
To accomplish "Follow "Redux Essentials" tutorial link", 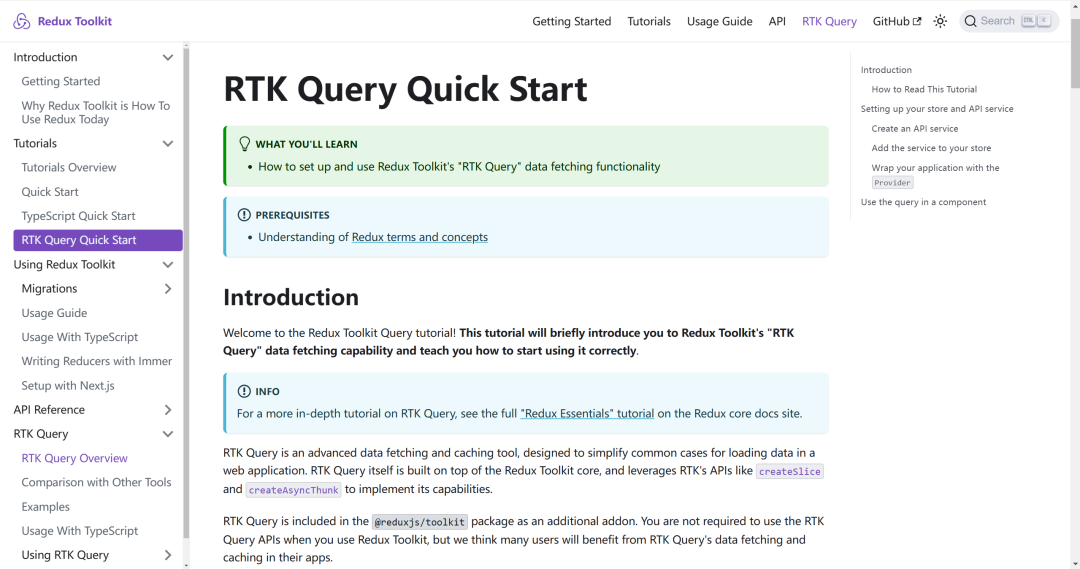I will [x=587, y=413].
